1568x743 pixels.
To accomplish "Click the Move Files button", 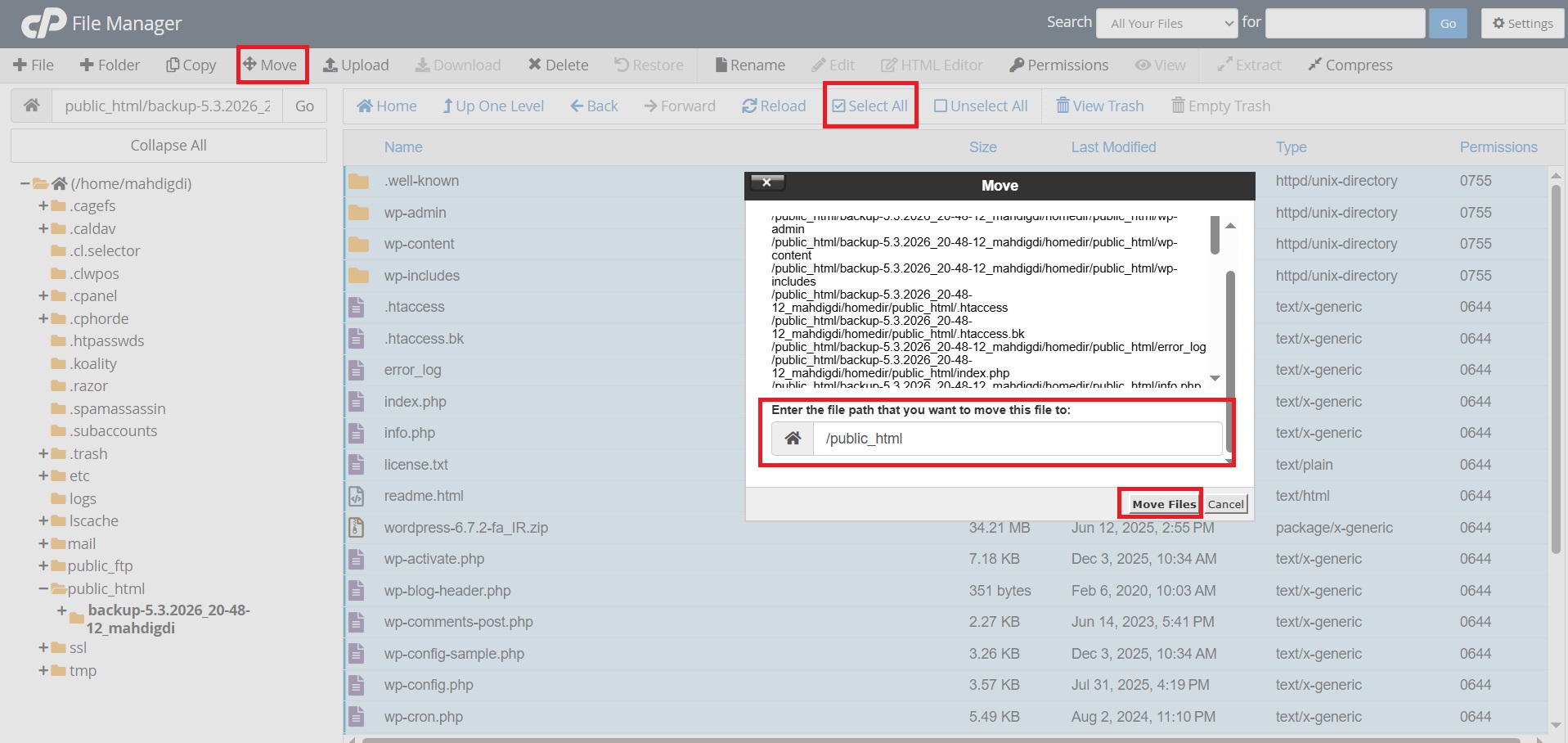I will pyautogui.click(x=1163, y=504).
